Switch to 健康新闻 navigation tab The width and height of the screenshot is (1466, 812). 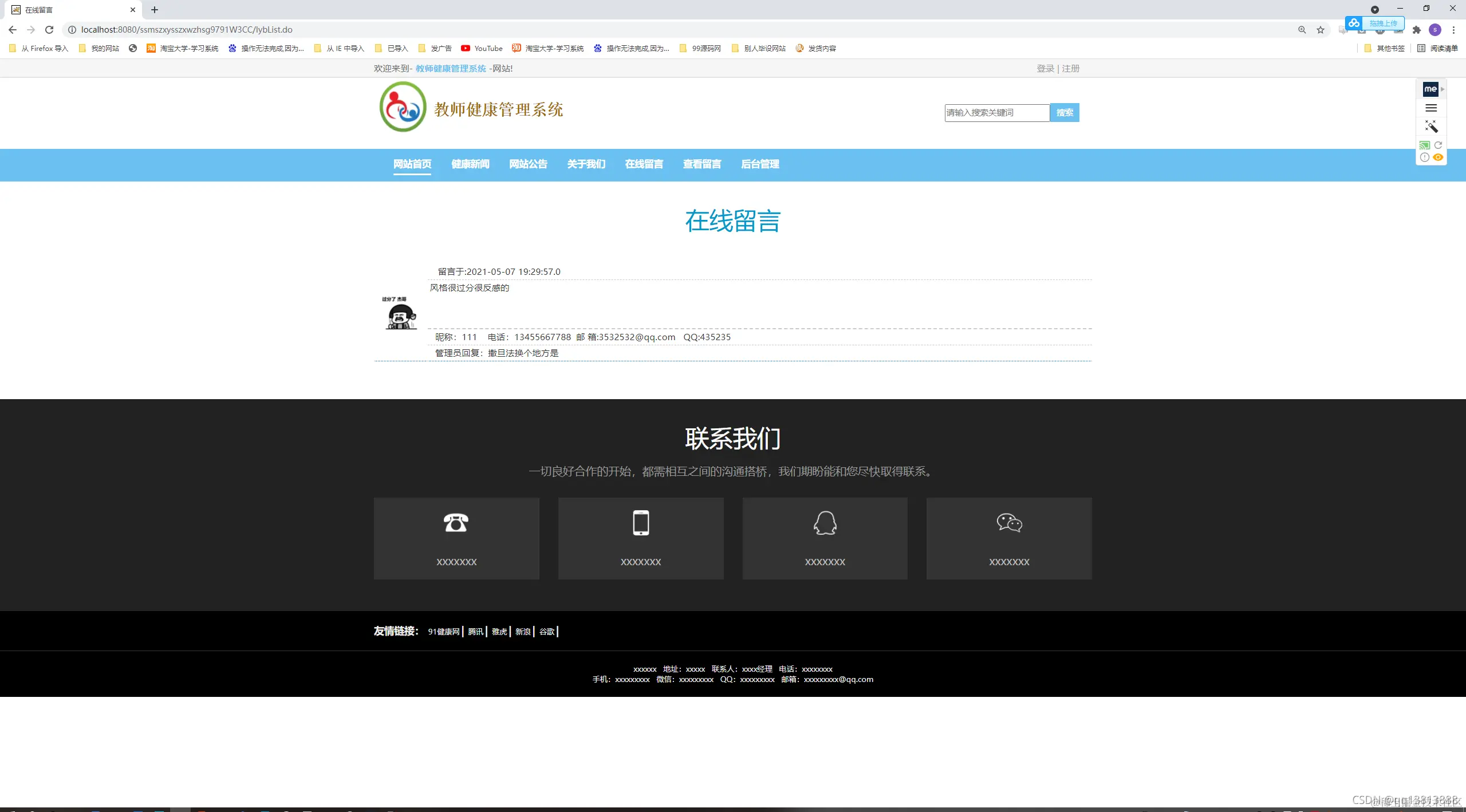click(470, 165)
